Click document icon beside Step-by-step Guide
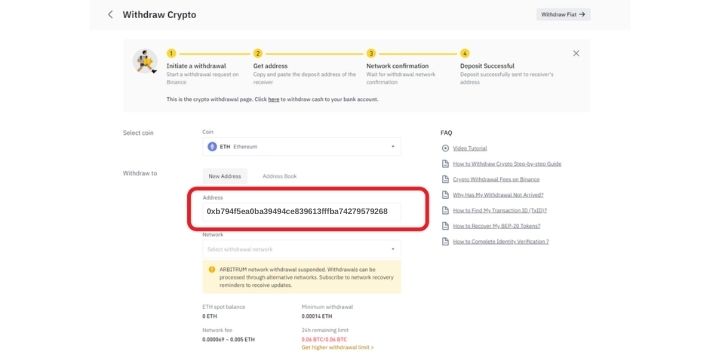 [x=444, y=164]
